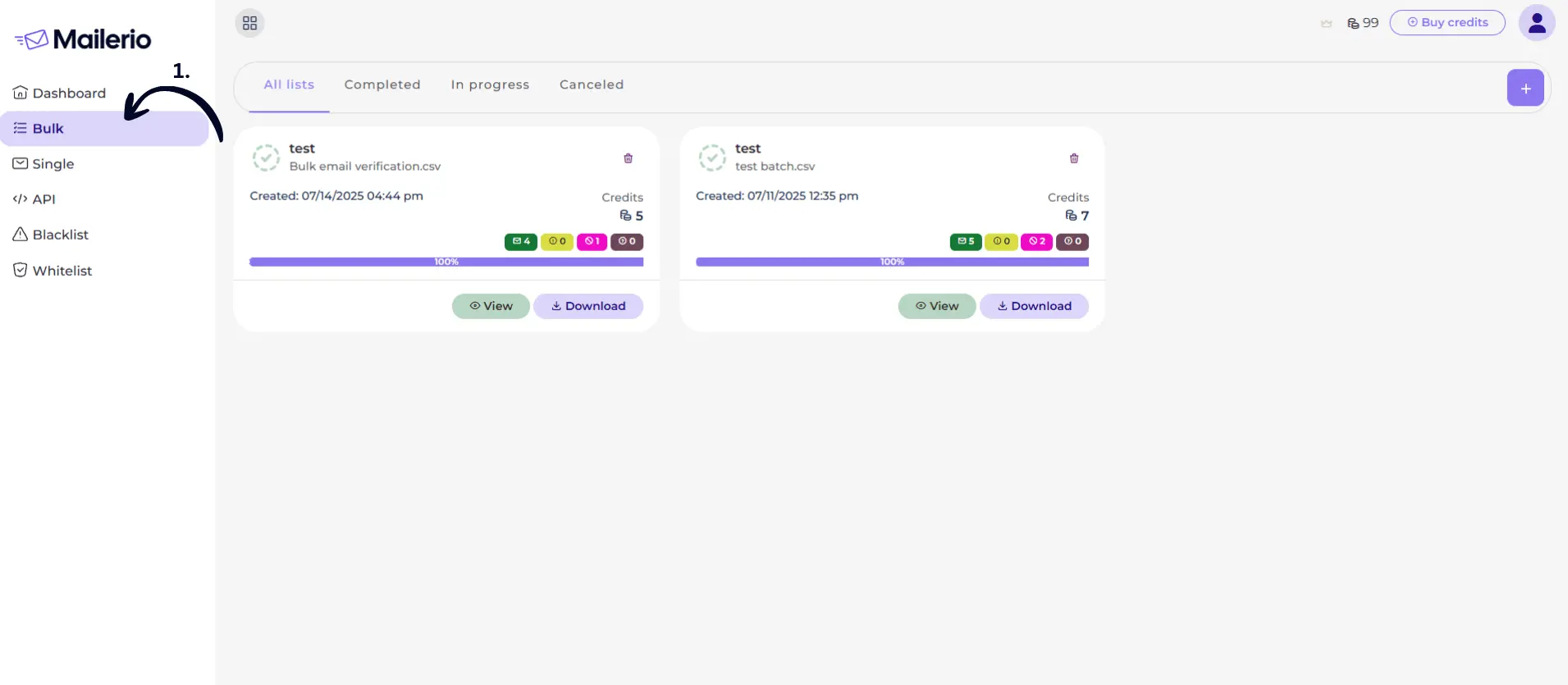
Task: Click the Buy credits button
Action: [x=1447, y=23]
